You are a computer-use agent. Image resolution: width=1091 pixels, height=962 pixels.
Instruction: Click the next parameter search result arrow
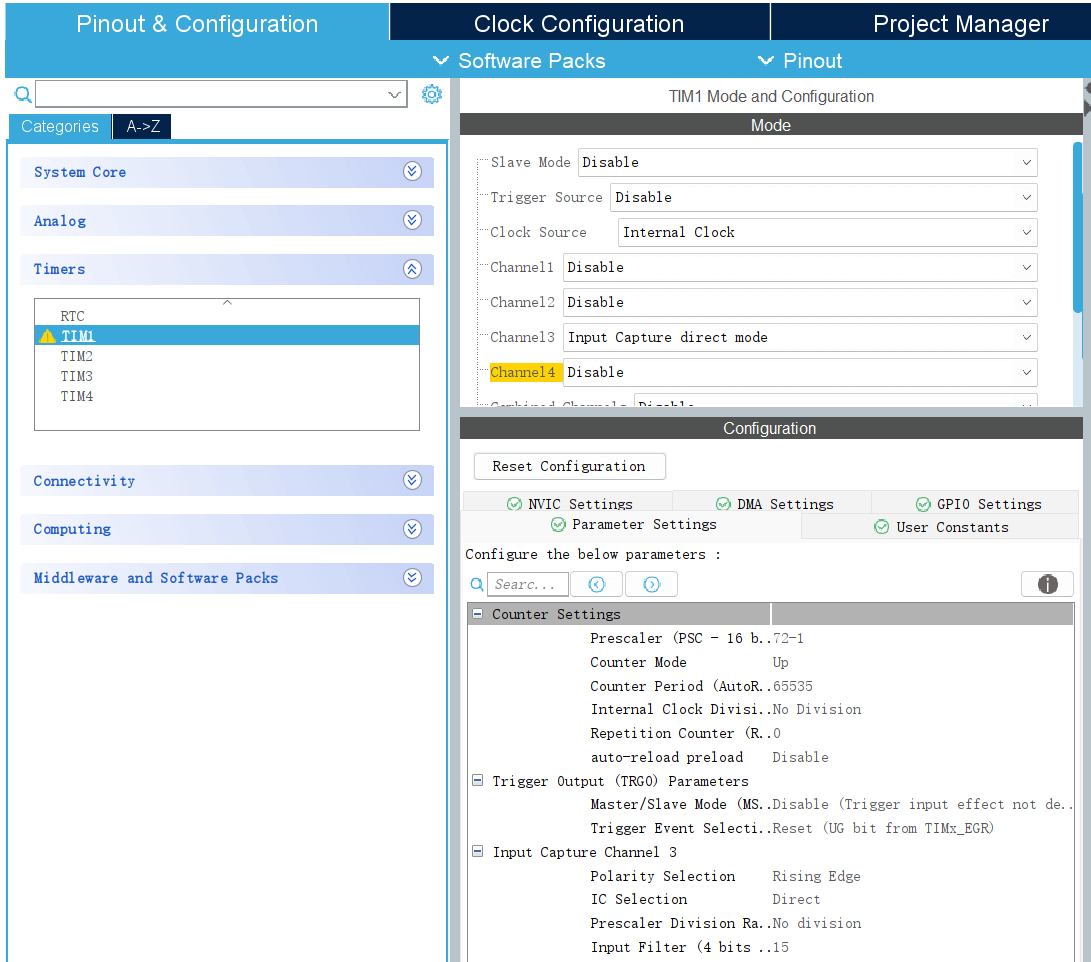tap(651, 584)
